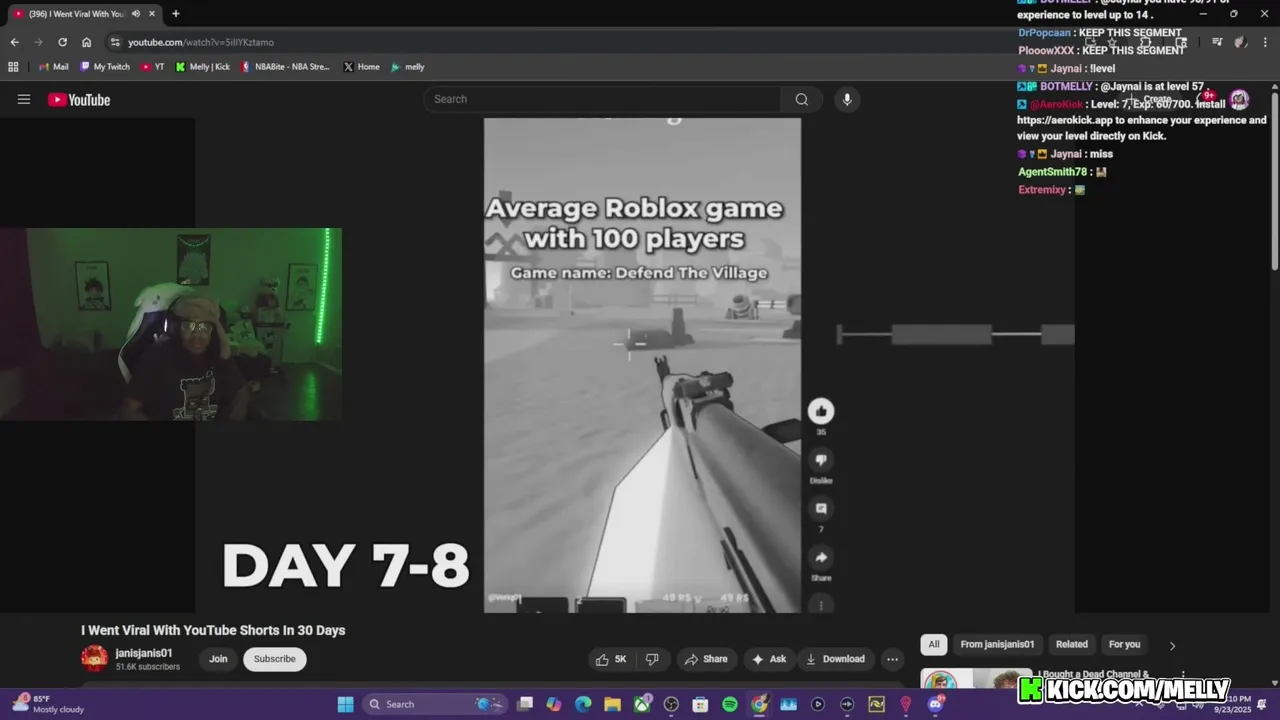Screen dimensions: 1280x720
Task: Reload the YouTube page
Action: tap(62, 42)
